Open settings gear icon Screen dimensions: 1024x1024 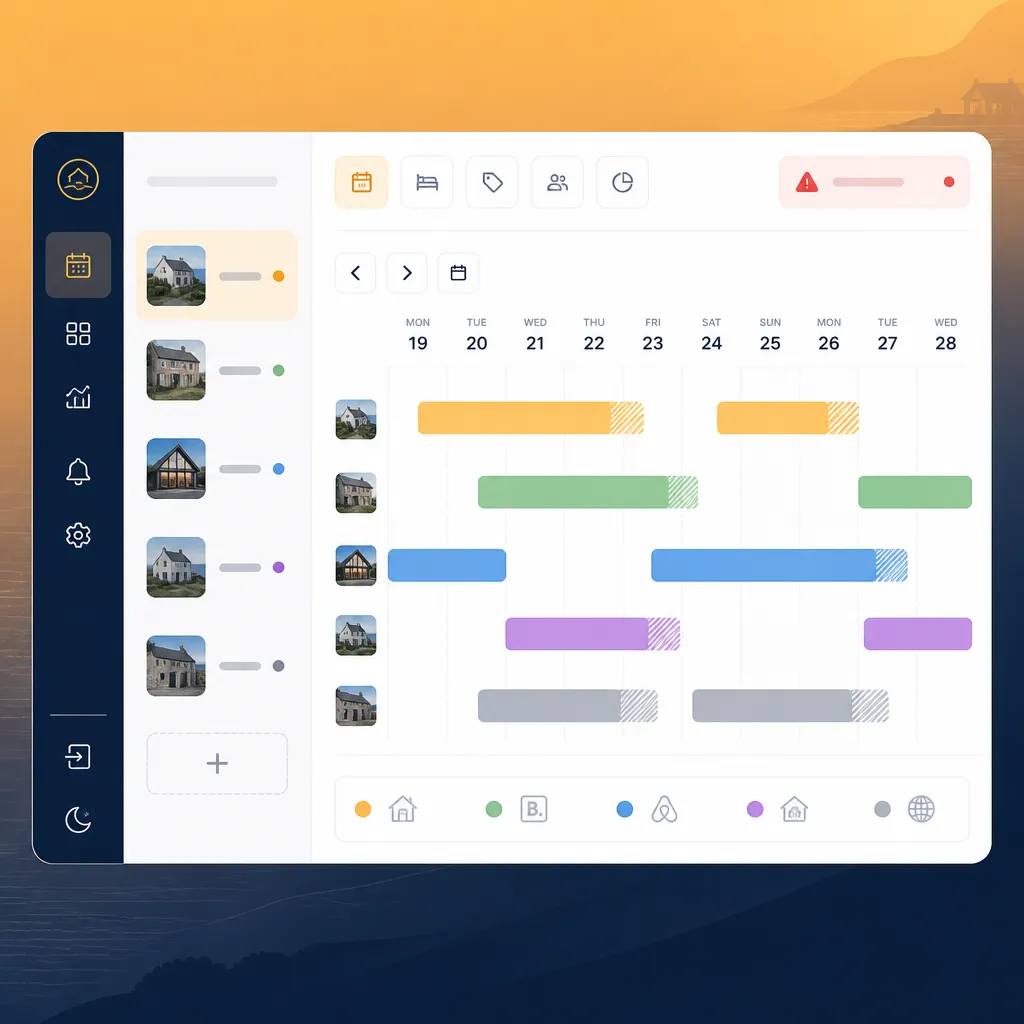click(x=78, y=535)
